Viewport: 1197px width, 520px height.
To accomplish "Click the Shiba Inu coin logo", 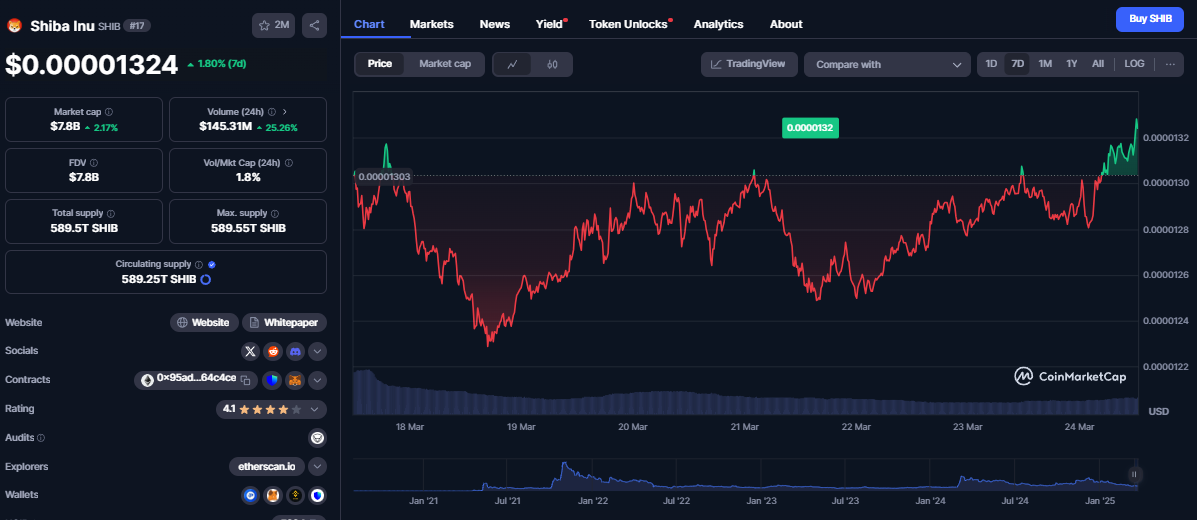I will tap(14, 26).
